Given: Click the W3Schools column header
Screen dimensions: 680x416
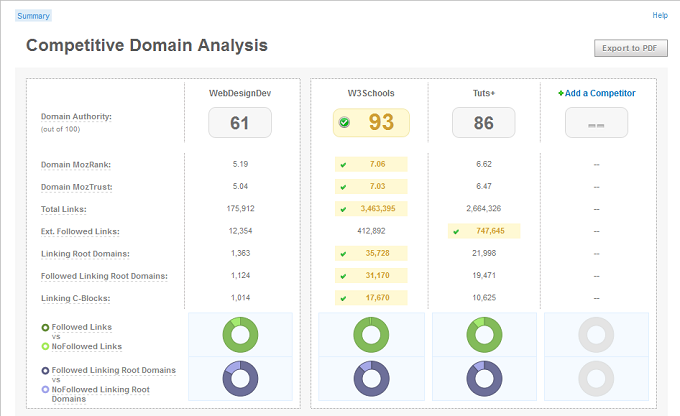Looking at the screenshot, I should pyautogui.click(x=371, y=93).
